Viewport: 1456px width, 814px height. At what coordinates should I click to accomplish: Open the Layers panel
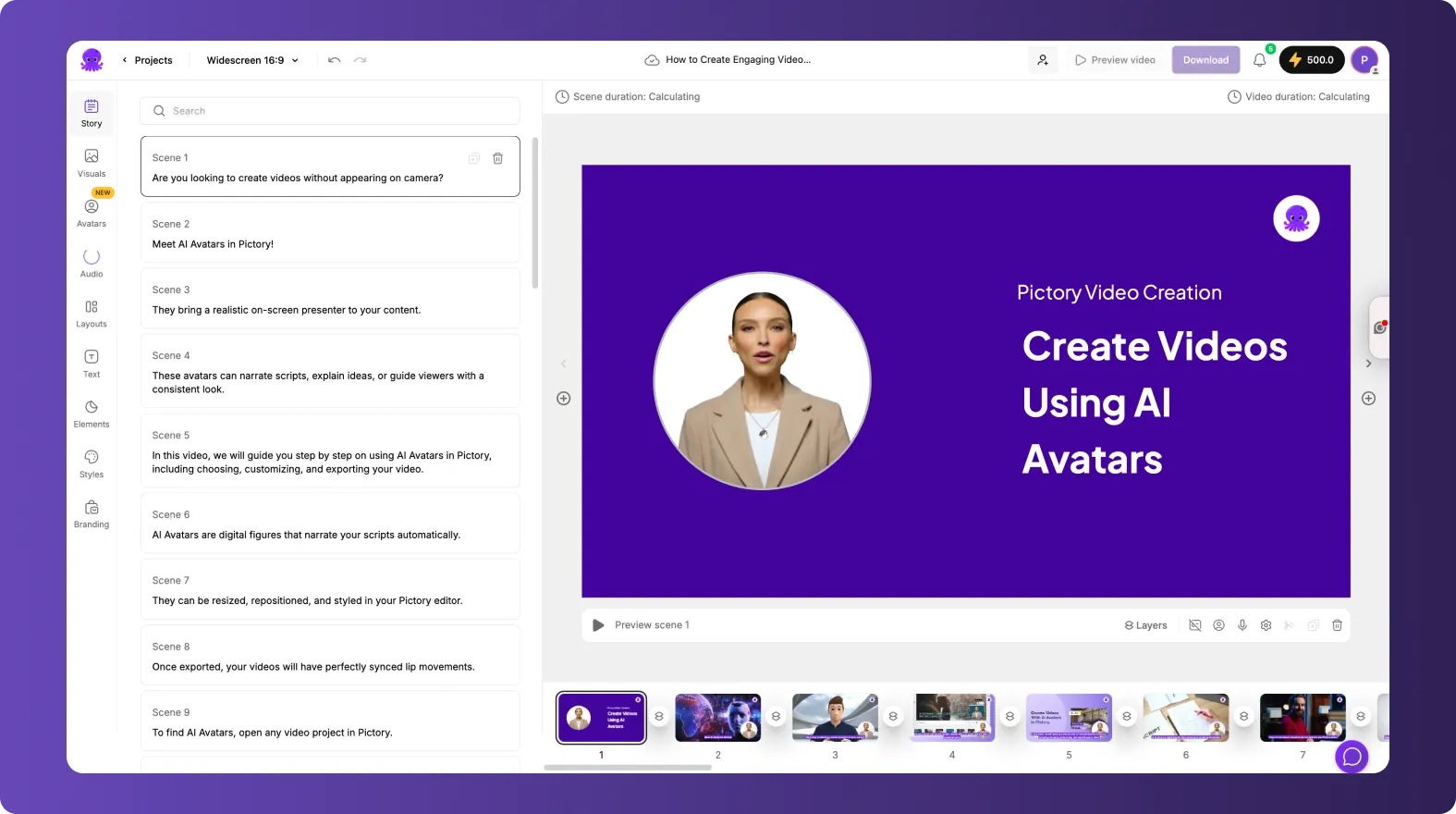click(1145, 625)
